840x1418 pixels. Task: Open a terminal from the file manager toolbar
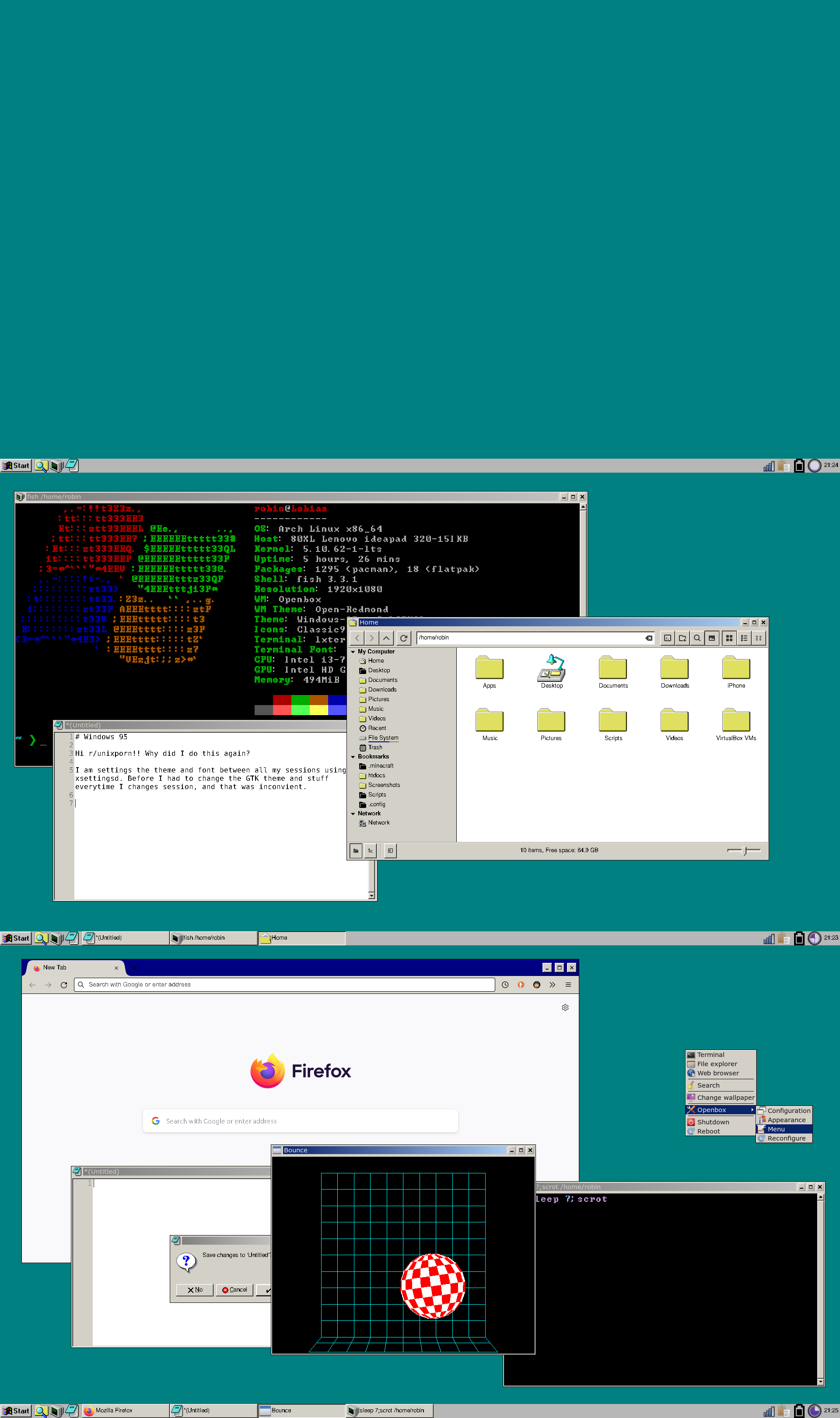coord(667,638)
